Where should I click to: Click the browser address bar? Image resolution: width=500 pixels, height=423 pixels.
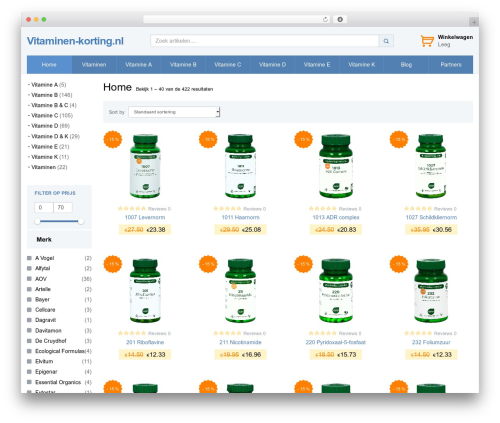click(237, 19)
